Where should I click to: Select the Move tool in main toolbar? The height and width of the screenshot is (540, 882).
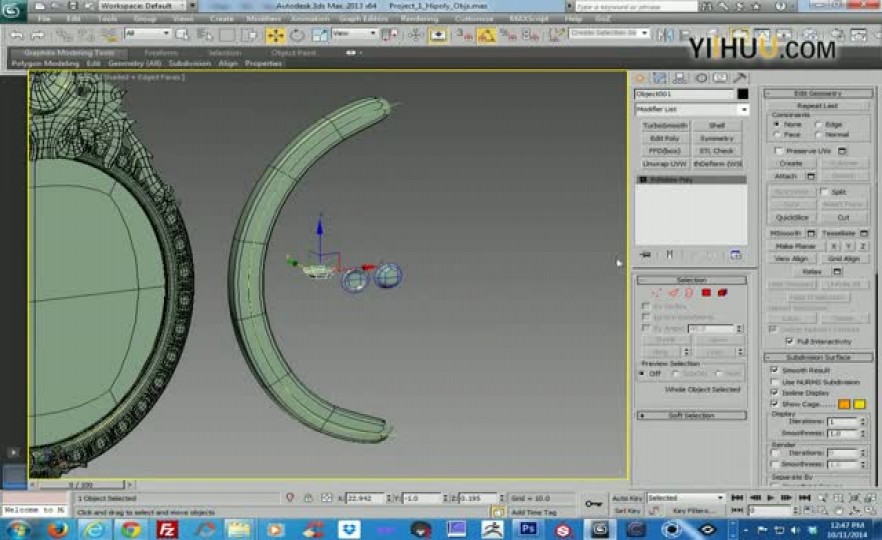pyautogui.click(x=276, y=35)
